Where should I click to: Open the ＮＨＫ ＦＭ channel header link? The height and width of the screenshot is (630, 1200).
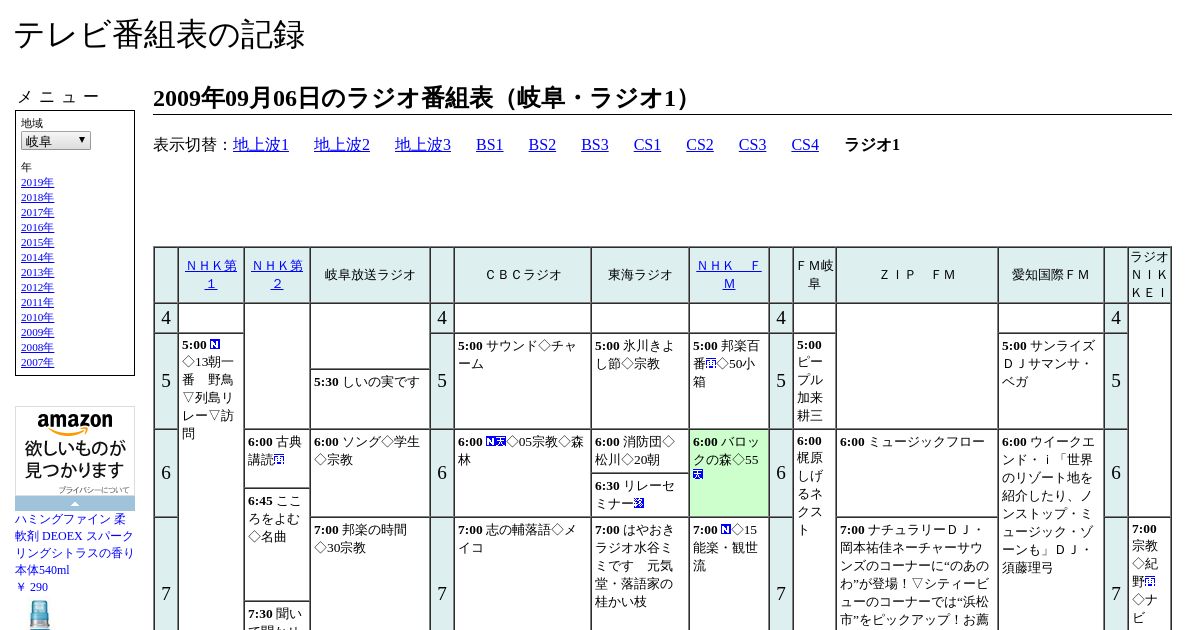tap(729, 275)
